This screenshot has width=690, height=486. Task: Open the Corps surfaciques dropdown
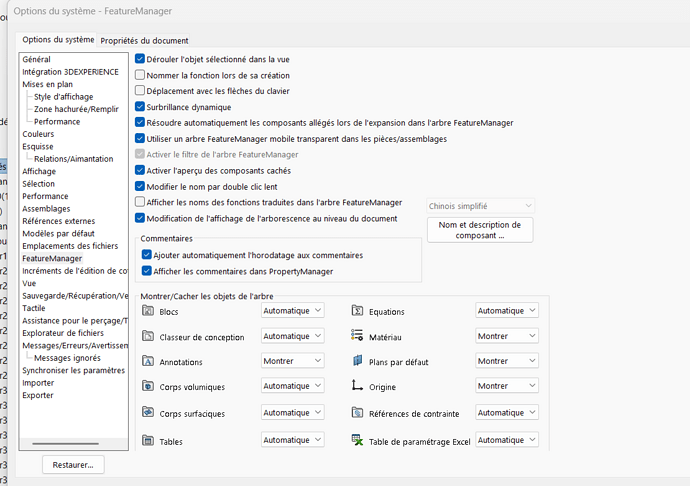[293, 412]
